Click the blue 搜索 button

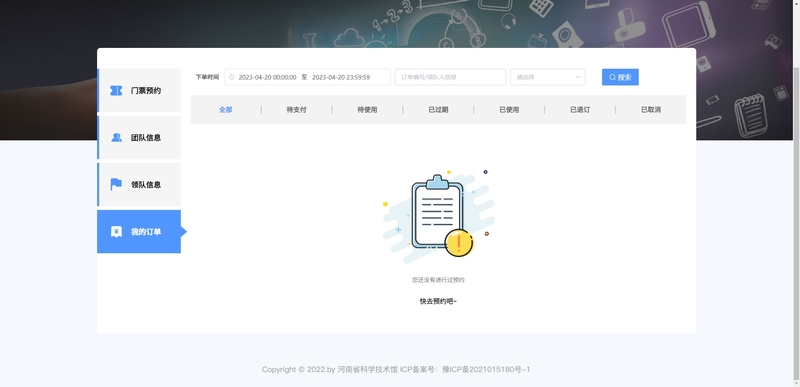[x=620, y=77]
